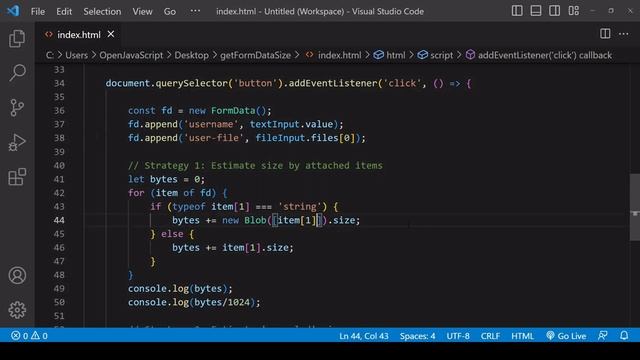
Task: Click 'typeof' keyword on line 43
Action: 189,207
